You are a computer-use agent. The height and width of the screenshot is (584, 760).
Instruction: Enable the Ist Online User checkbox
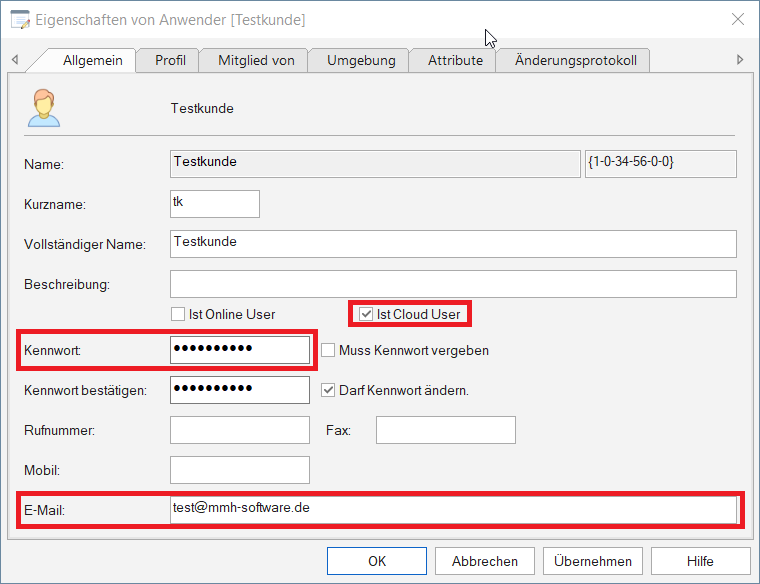click(179, 314)
